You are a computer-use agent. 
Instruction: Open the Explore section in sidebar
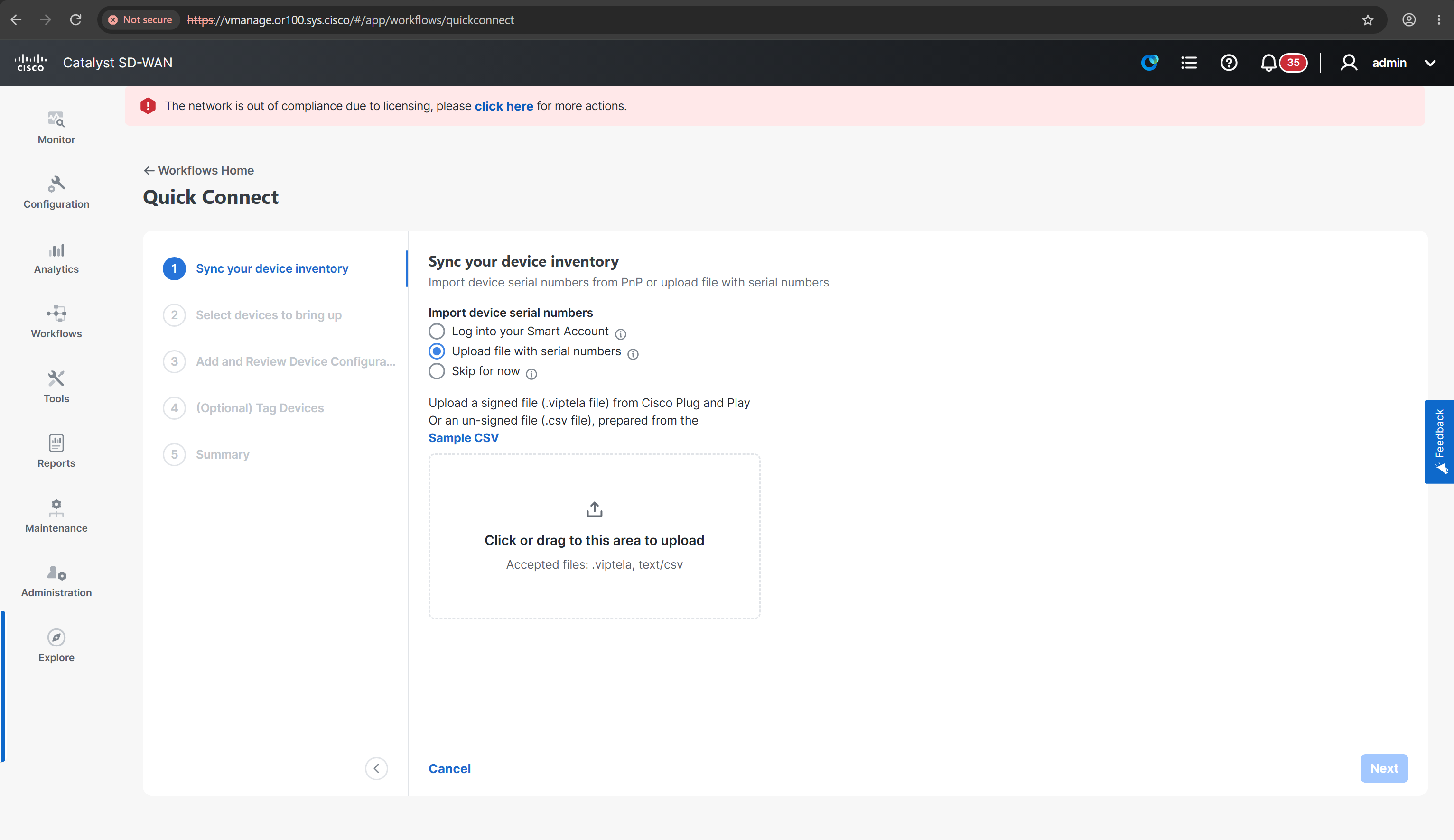tap(56, 646)
